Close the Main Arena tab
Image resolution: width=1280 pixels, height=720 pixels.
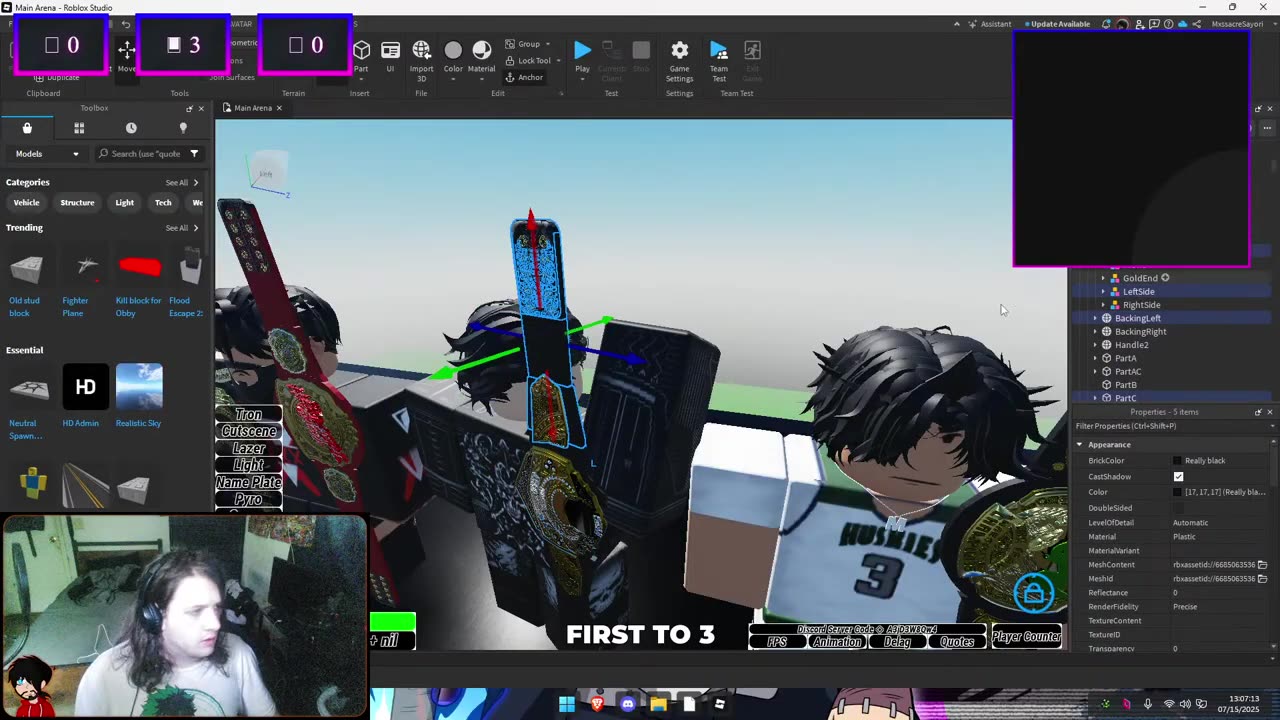coord(279,108)
